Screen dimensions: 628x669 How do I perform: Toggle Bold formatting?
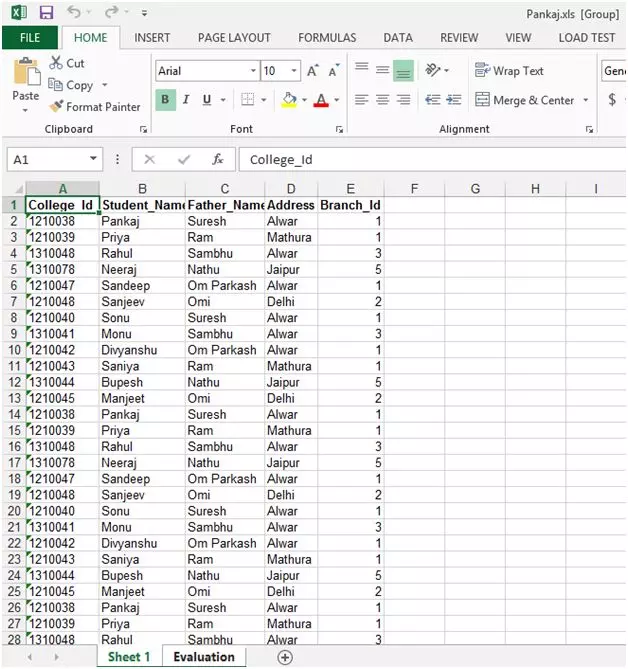click(x=165, y=100)
